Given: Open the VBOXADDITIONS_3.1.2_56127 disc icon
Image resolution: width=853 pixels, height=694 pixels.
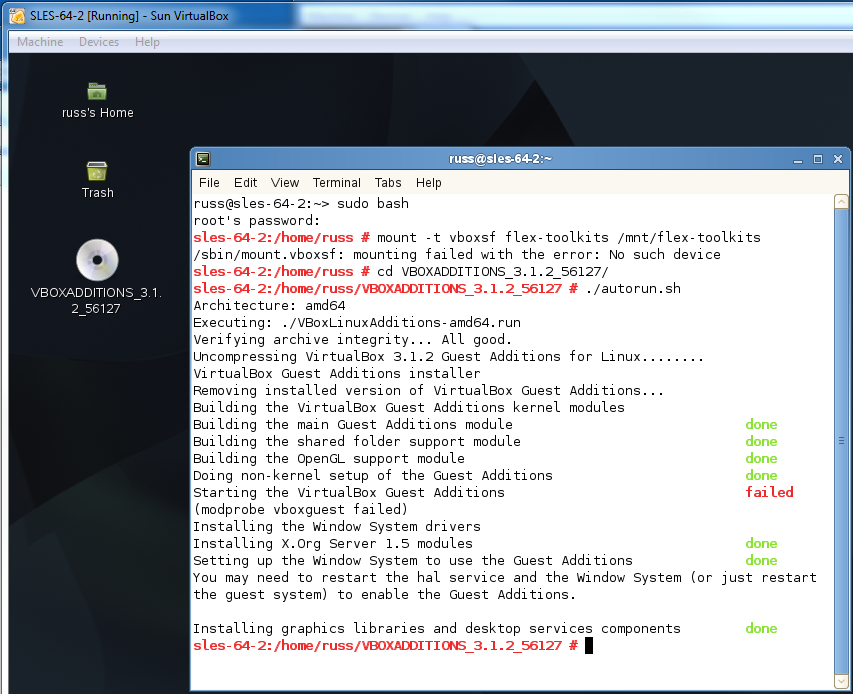Looking at the screenshot, I should 97,260.
